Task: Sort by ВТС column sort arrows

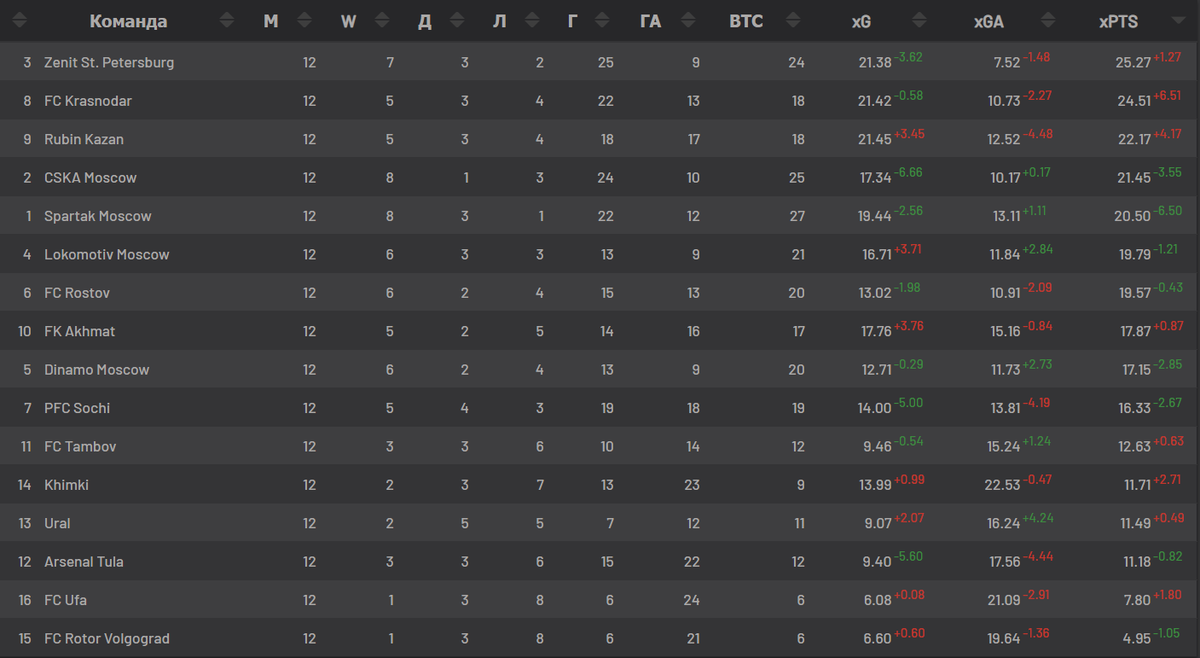Action: tap(794, 21)
